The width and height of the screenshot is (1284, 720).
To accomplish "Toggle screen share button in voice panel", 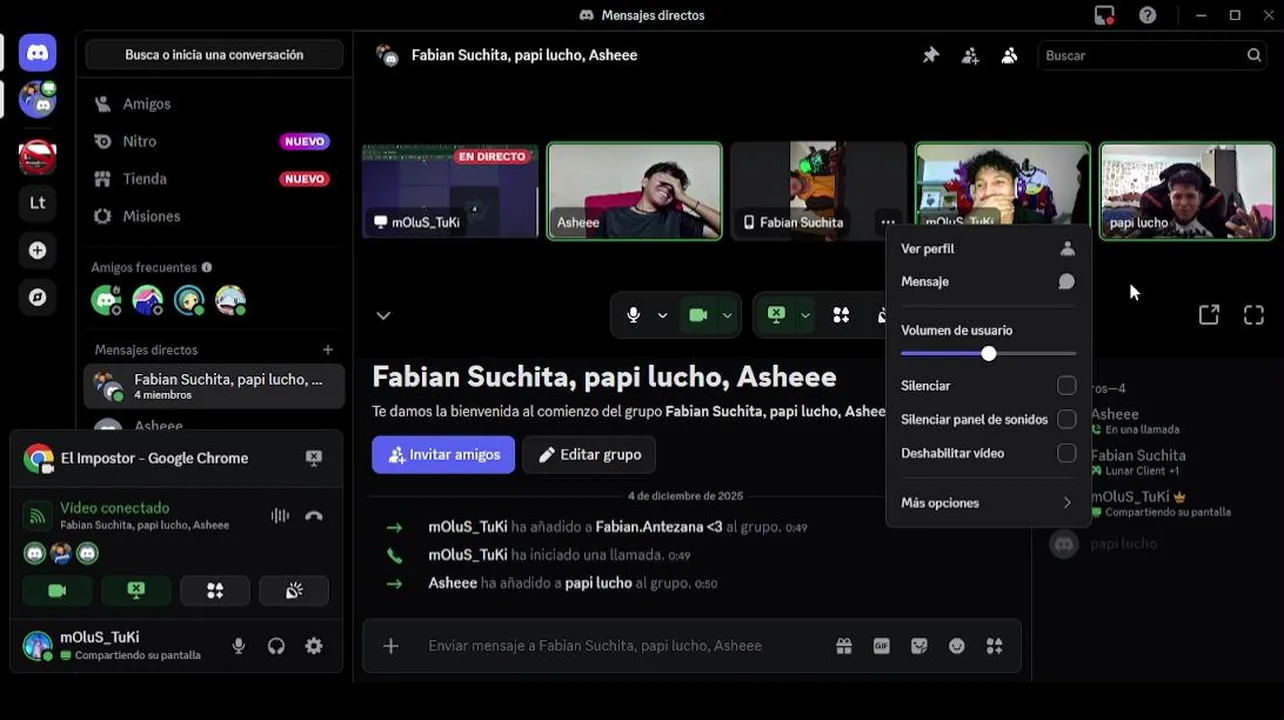I will 136,591.
